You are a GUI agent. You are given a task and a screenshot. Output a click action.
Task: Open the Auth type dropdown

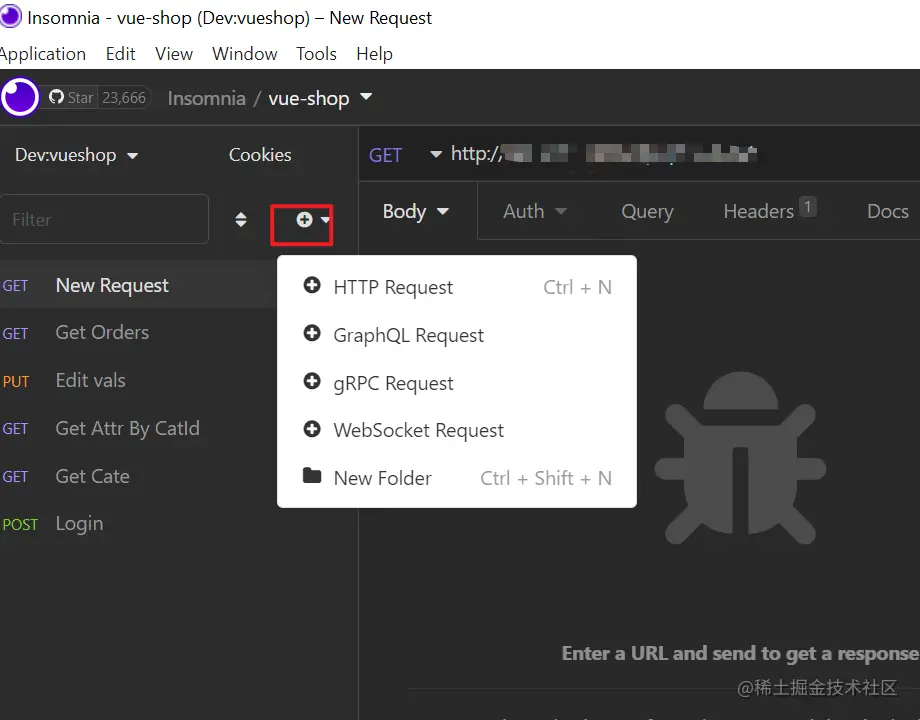tap(535, 211)
